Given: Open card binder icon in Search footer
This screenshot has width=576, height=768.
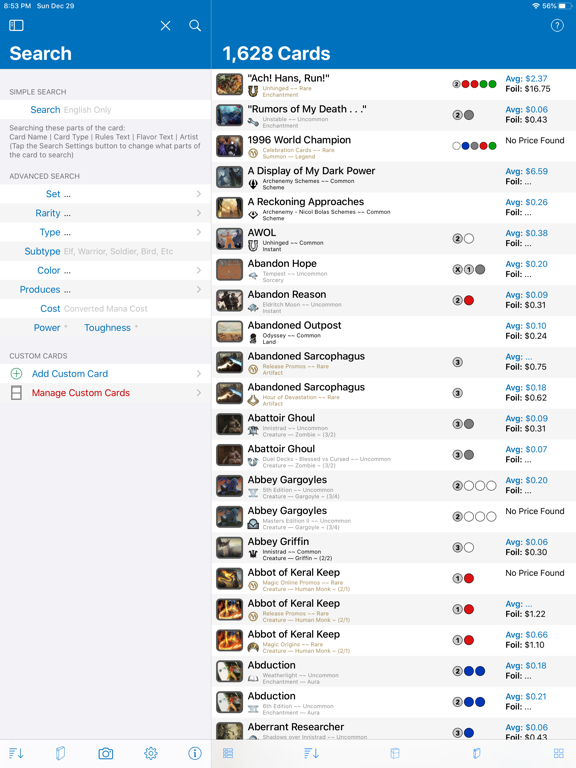Looking at the screenshot, I should tap(60, 753).
